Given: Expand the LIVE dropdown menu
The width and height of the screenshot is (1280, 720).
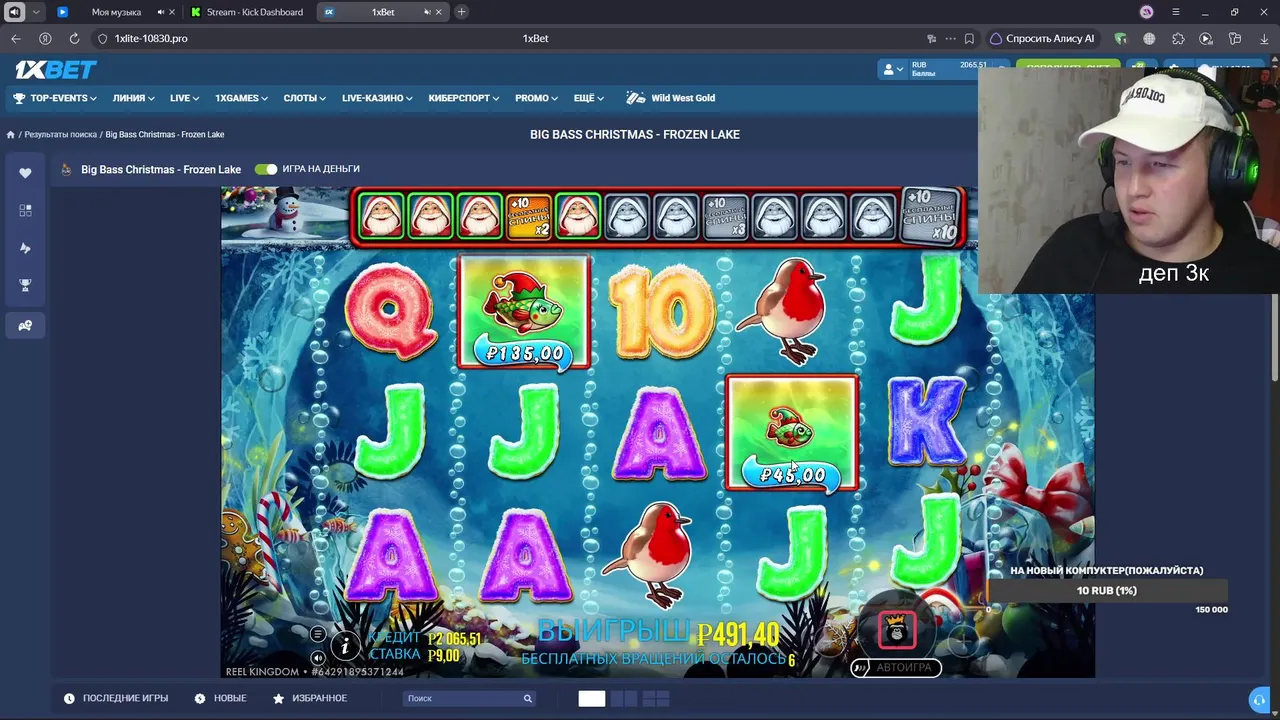Looking at the screenshot, I should tap(185, 98).
